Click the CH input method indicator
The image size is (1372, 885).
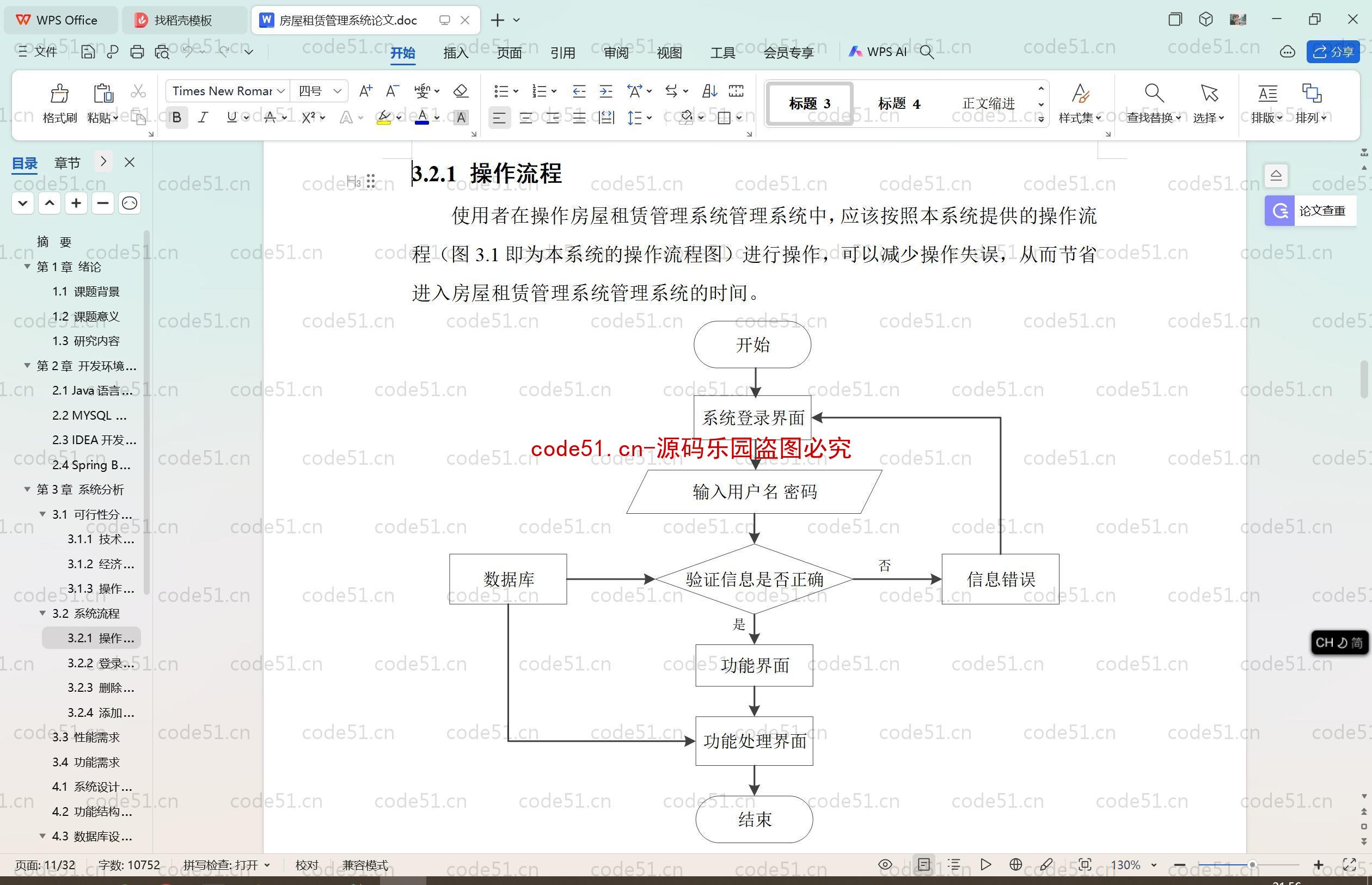(x=1339, y=642)
